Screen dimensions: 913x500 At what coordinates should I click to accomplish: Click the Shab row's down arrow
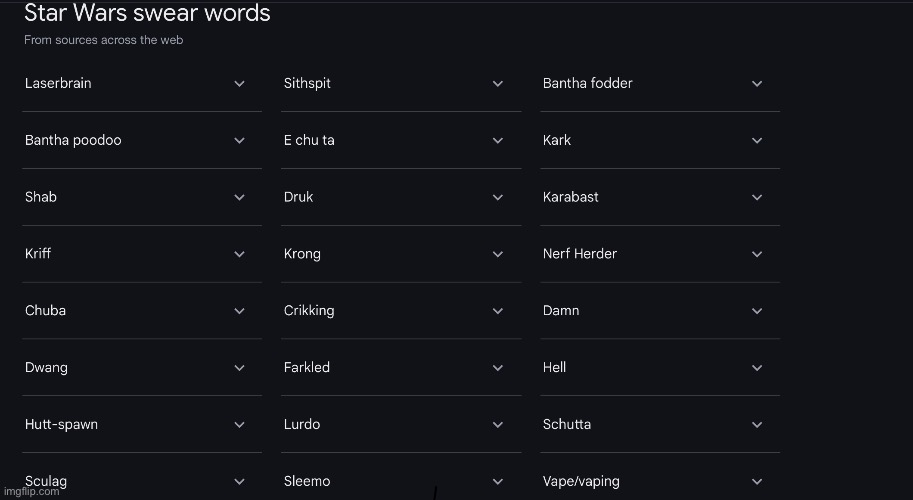pyautogui.click(x=239, y=197)
